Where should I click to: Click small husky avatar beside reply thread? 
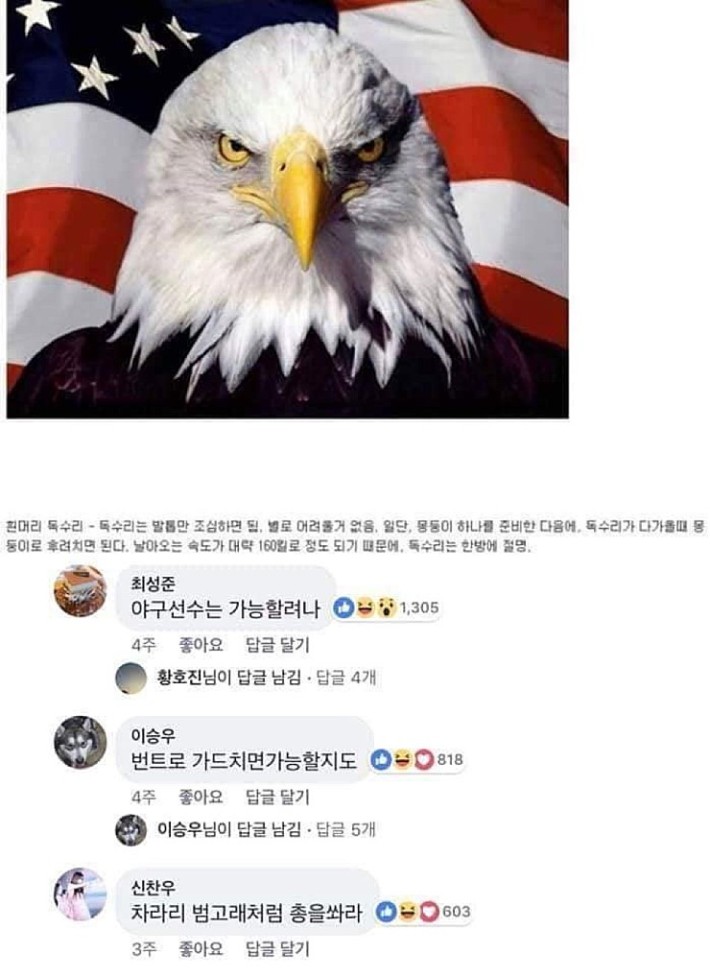click(x=131, y=830)
